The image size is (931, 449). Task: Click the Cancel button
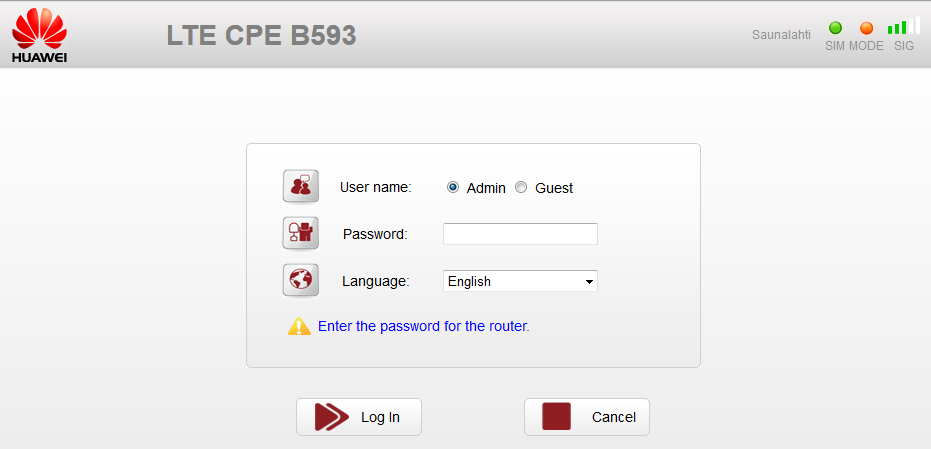coord(587,417)
